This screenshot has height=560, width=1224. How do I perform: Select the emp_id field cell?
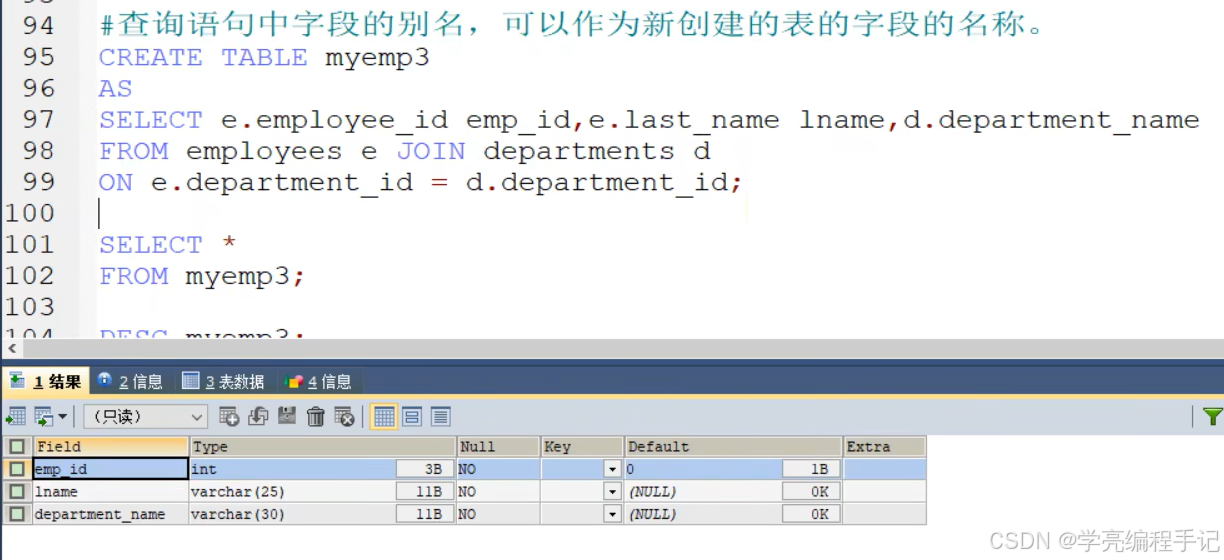pyautogui.click(x=111, y=469)
